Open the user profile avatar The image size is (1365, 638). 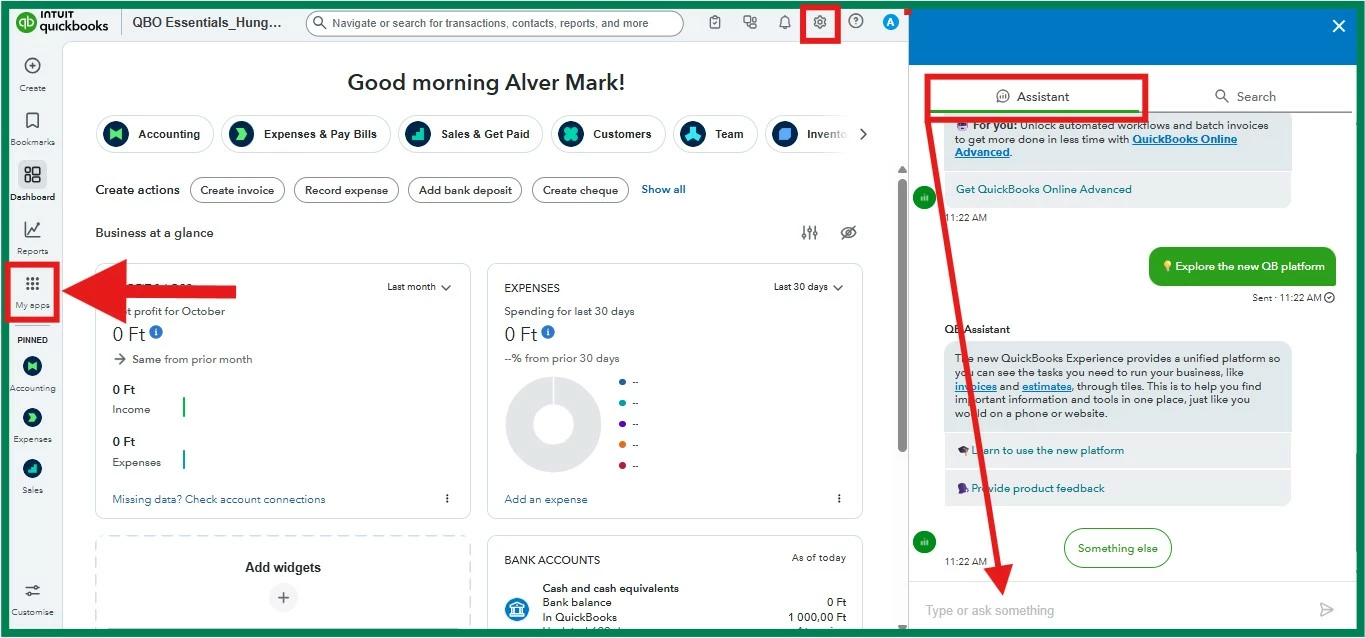[891, 22]
